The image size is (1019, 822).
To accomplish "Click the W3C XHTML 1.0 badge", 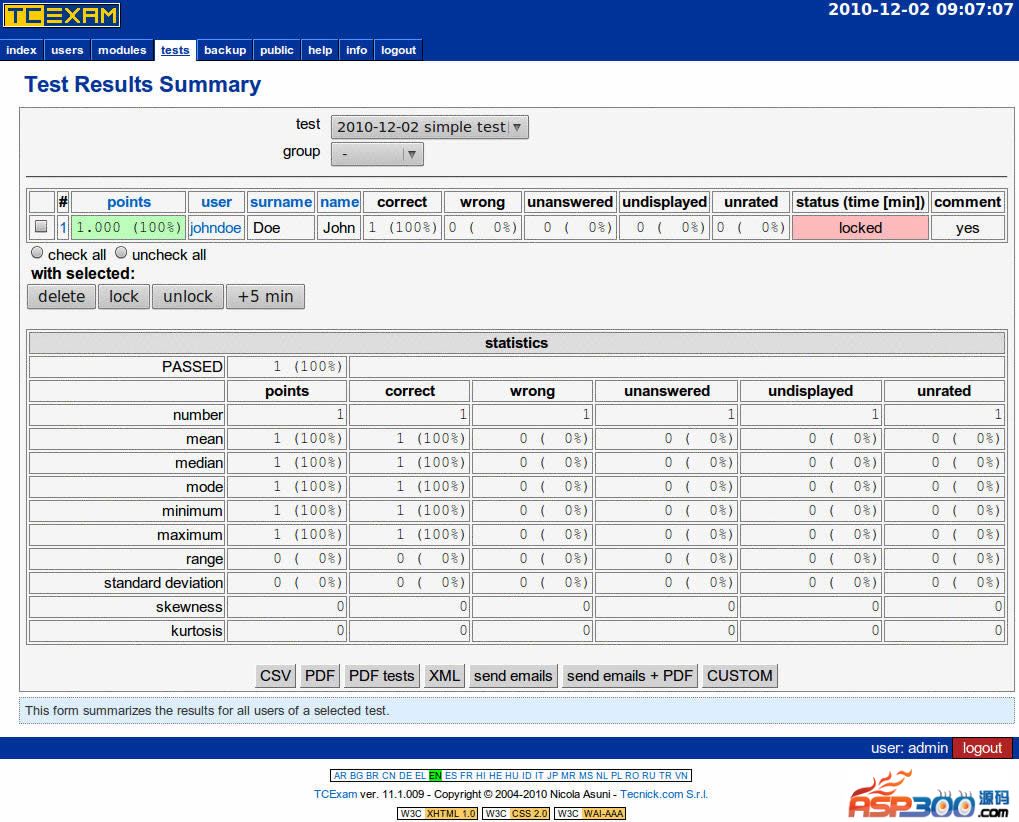I will 438,813.
